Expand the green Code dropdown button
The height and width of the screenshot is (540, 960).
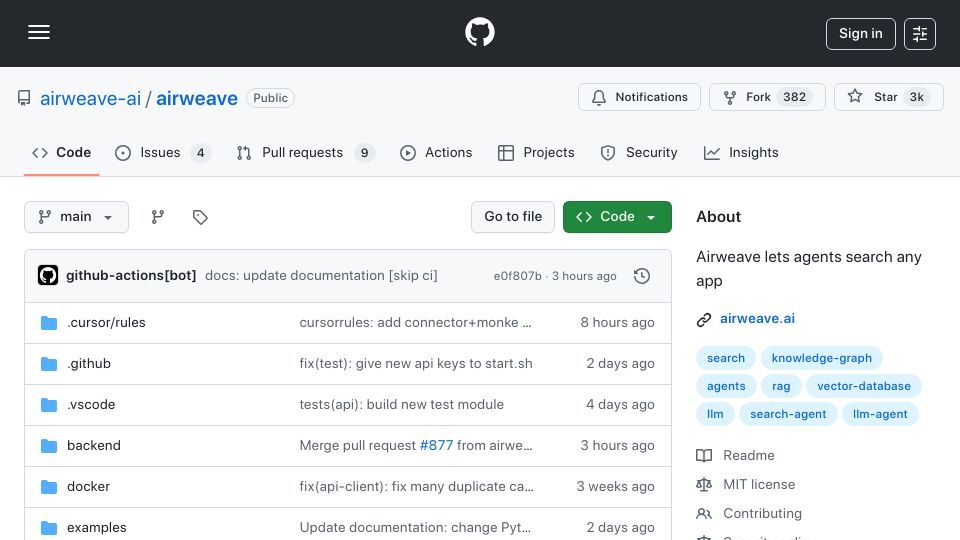[617, 217]
